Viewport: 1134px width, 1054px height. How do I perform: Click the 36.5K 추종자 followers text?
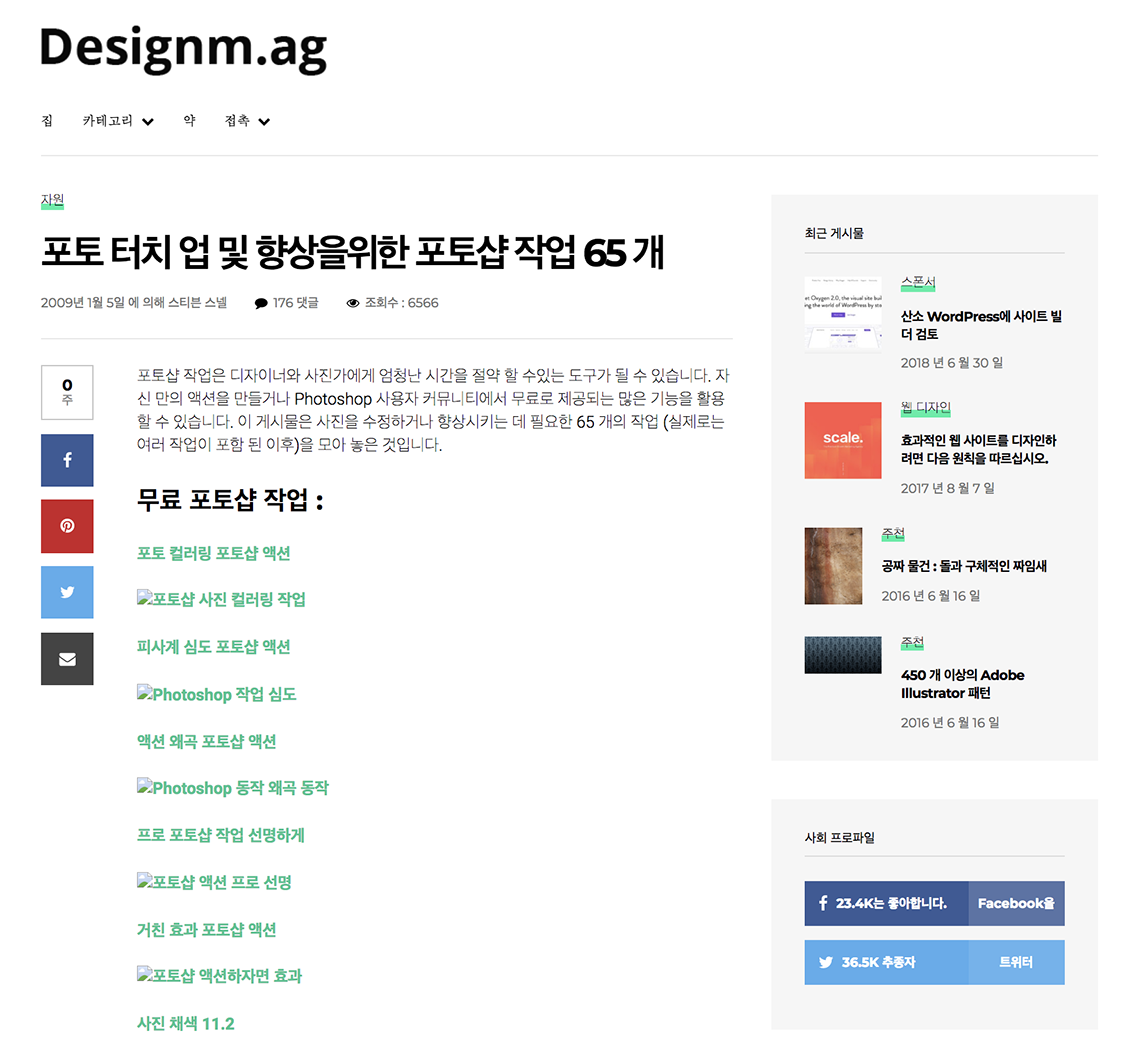(x=879, y=962)
